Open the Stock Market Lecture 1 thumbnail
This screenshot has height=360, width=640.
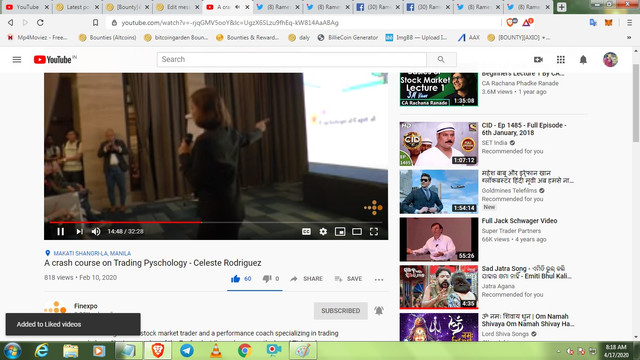point(439,89)
